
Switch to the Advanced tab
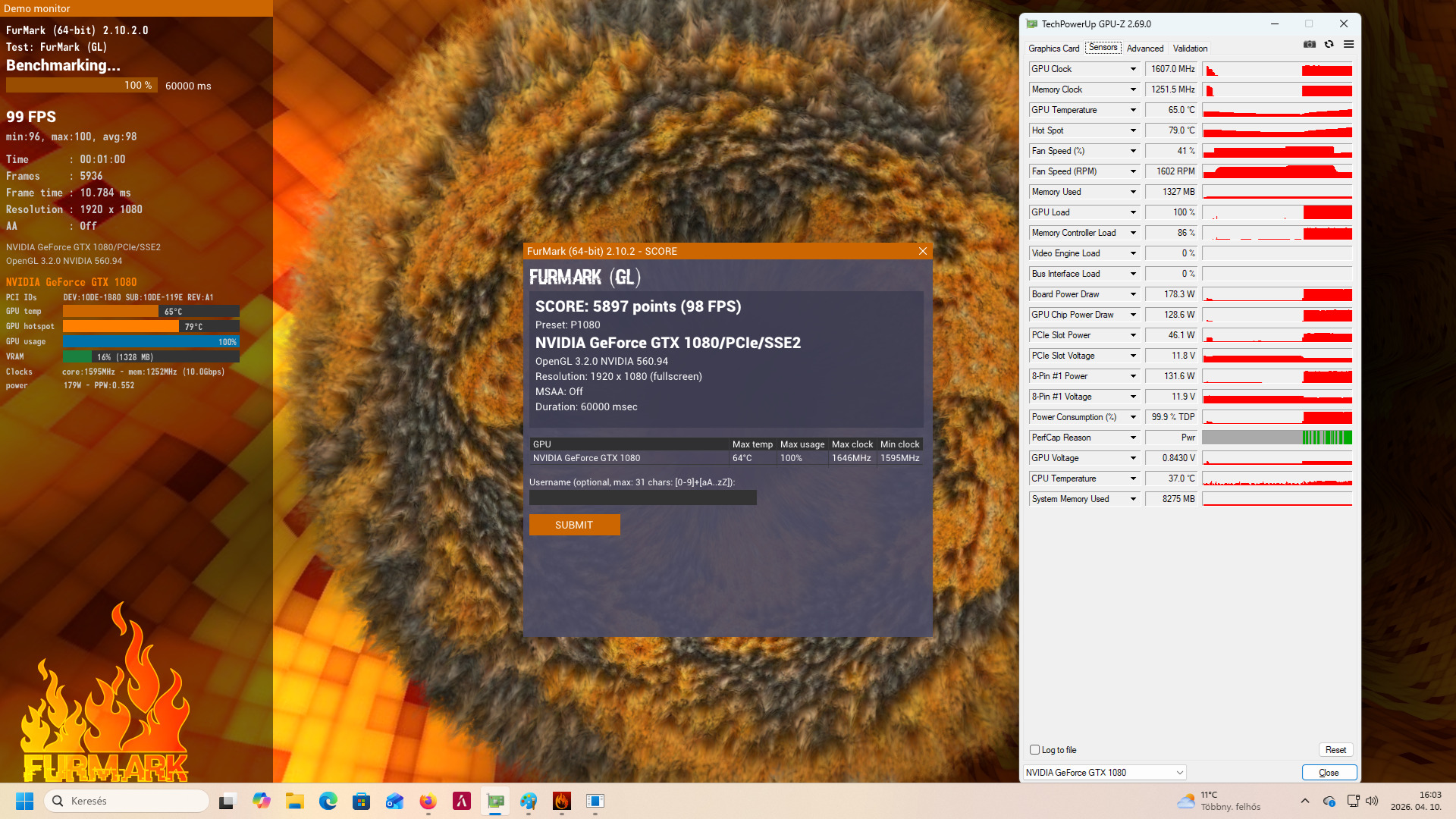(1144, 49)
